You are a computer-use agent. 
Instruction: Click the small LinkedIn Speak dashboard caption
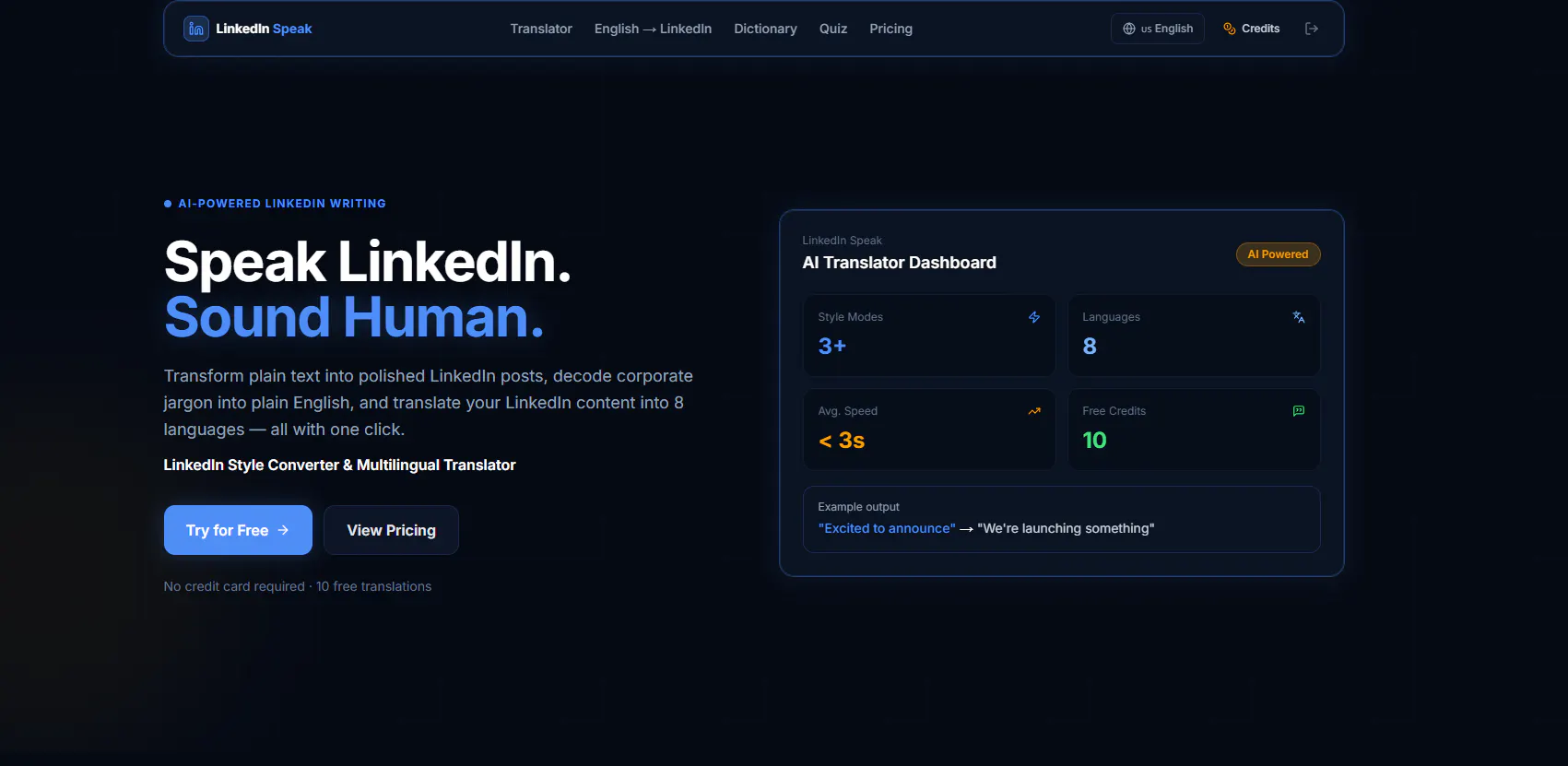842,241
